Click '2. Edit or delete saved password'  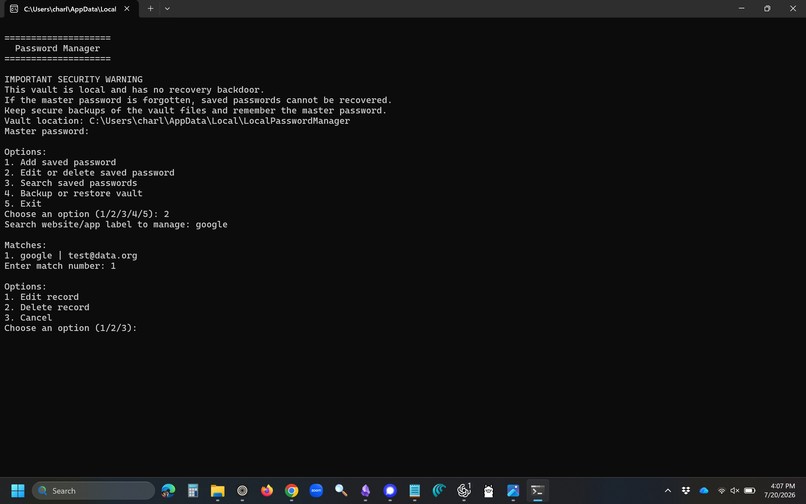point(89,172)
